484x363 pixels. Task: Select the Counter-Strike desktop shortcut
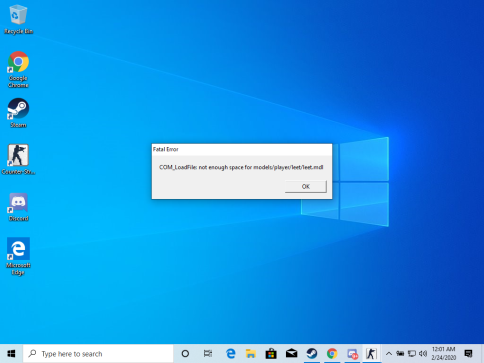[x=18, y=159]
